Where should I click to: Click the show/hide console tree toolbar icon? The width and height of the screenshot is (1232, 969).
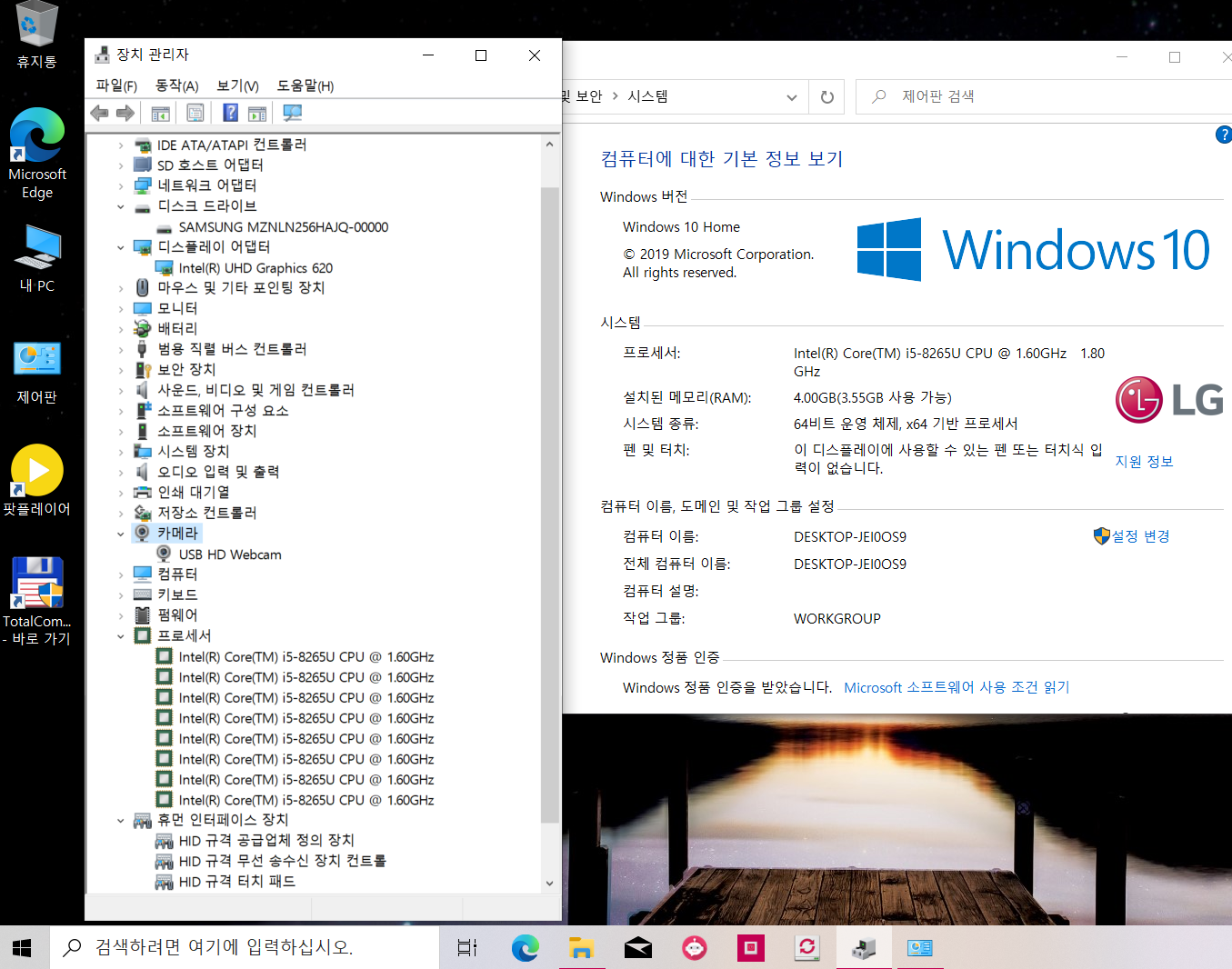160,113
